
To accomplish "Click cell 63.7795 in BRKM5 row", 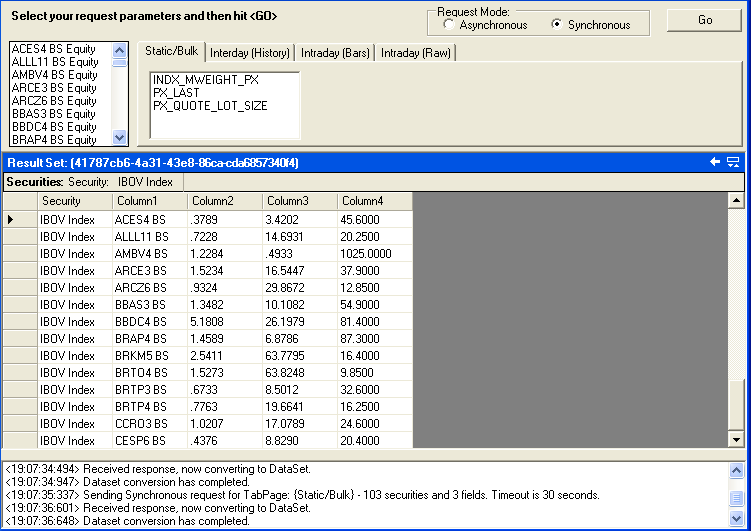I will [x=300, y=356].
